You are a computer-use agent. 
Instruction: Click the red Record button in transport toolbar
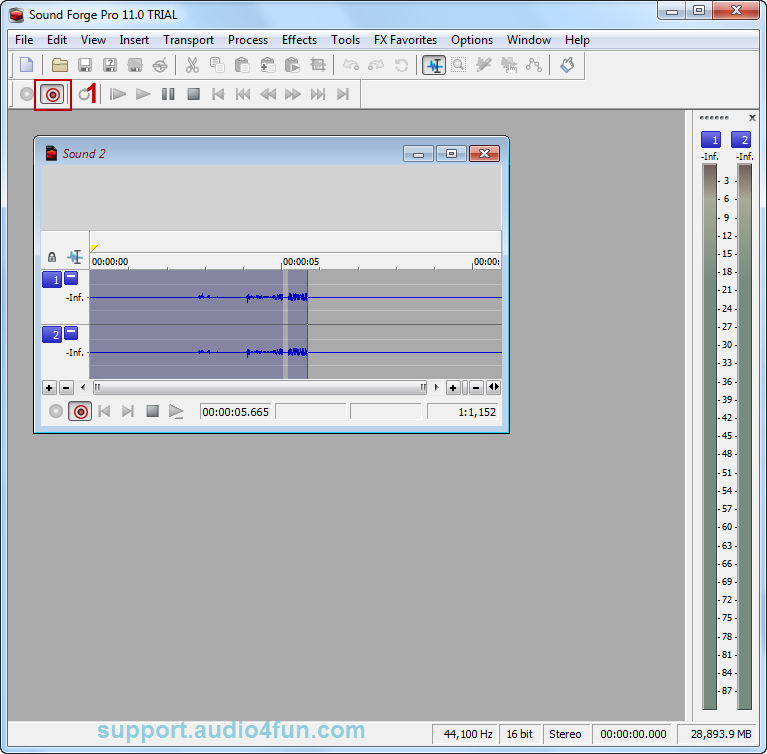click(52, 94)
